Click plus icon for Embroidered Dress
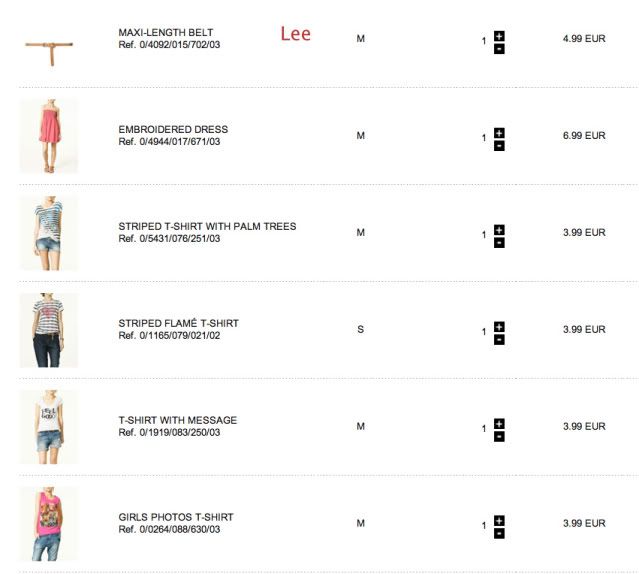This screenshot has width=639, height=574. pos(499,133)
